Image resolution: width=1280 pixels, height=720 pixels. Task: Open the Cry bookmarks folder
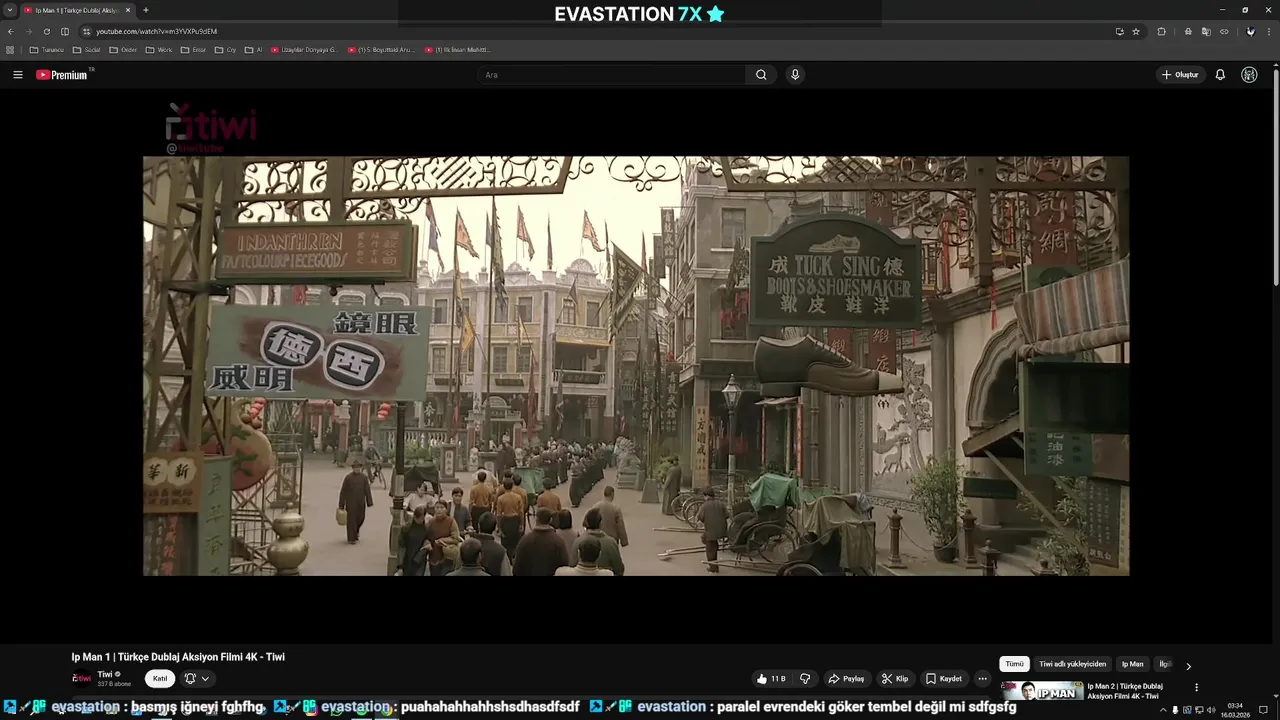tap(226, 50)
